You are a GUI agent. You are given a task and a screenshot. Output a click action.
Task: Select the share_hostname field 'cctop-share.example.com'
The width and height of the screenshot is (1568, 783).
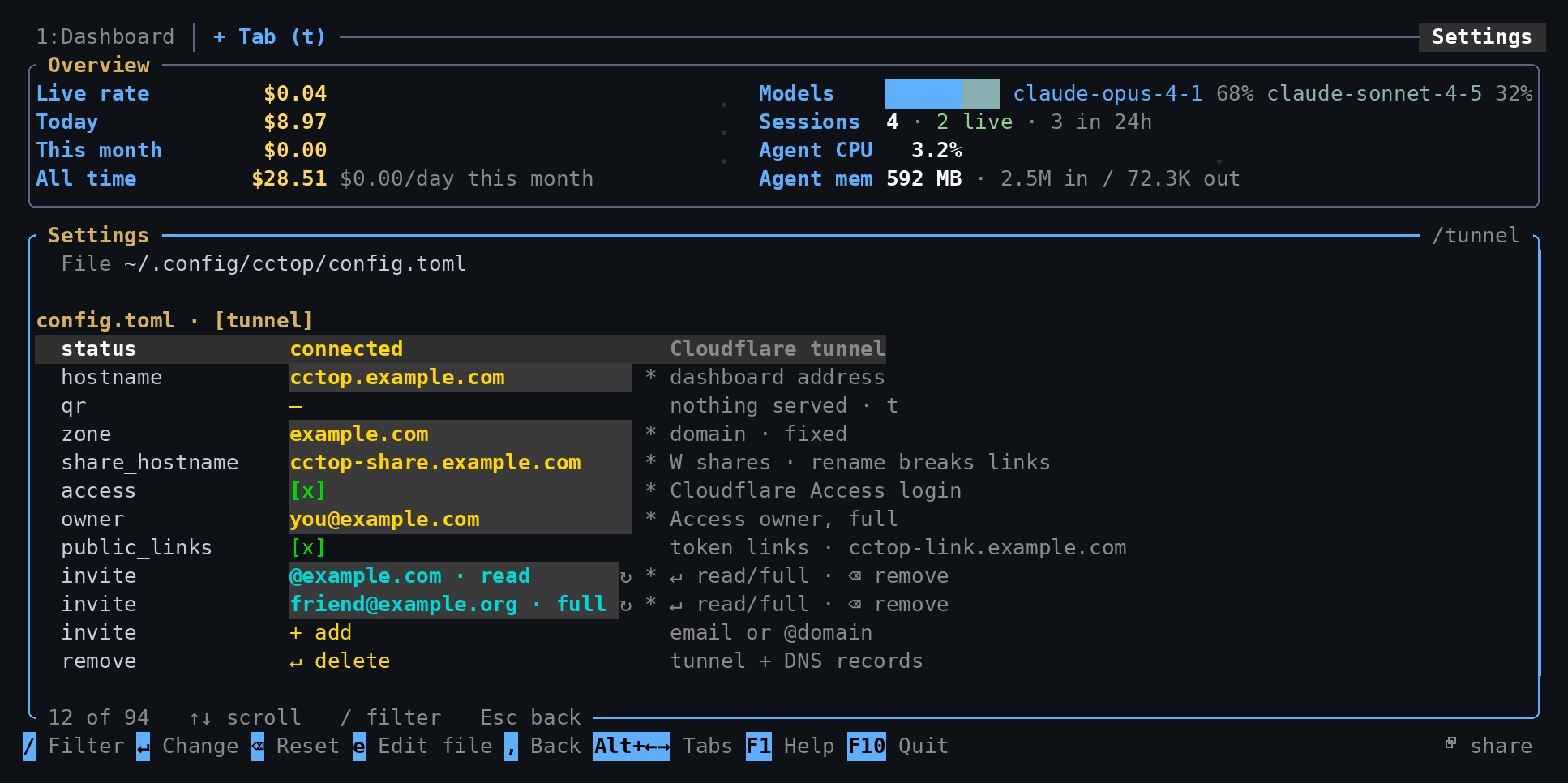(461, 463)
